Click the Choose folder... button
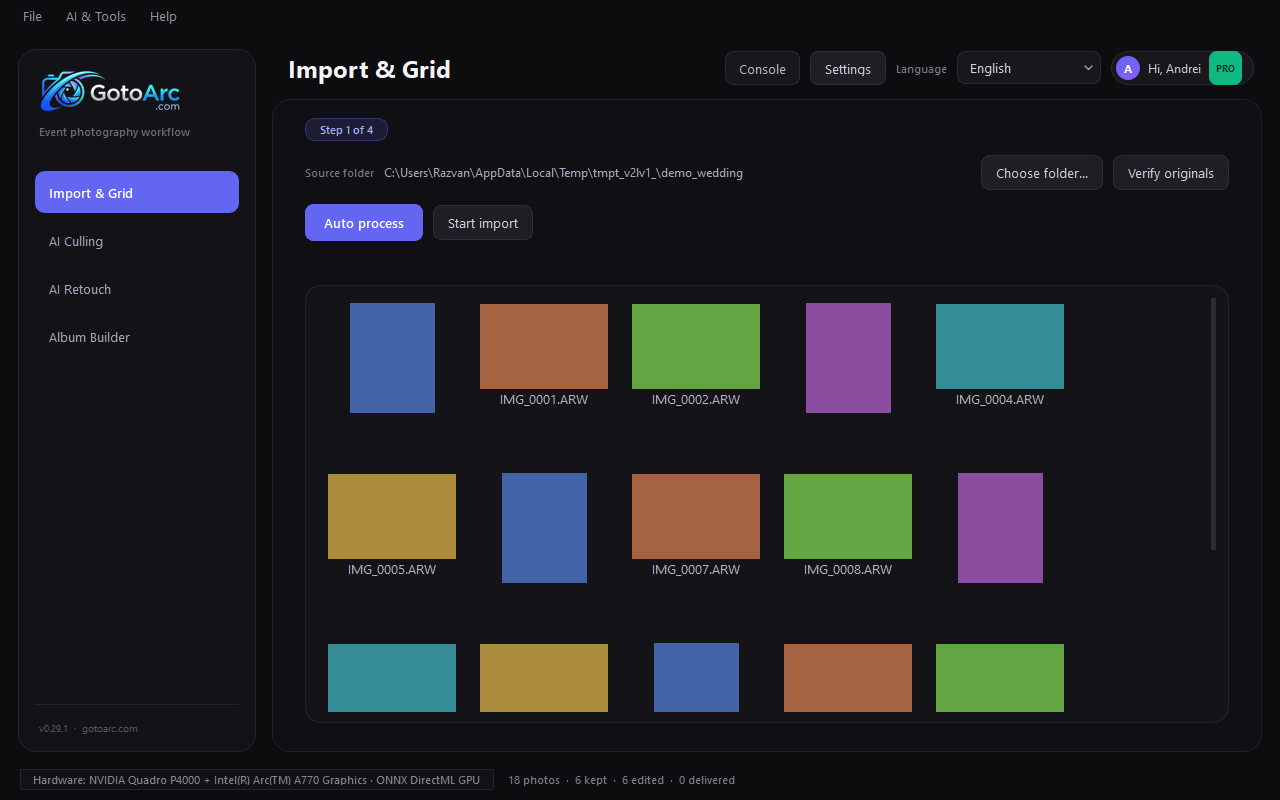 [x=1042, y=173]
